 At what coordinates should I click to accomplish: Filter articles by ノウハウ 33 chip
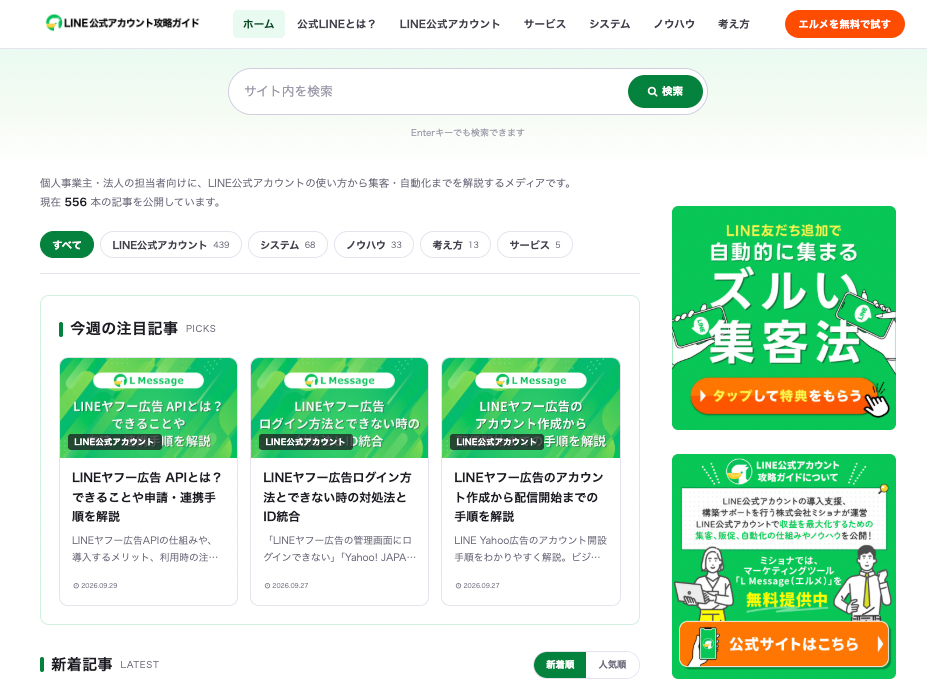[x=374, y=245]
